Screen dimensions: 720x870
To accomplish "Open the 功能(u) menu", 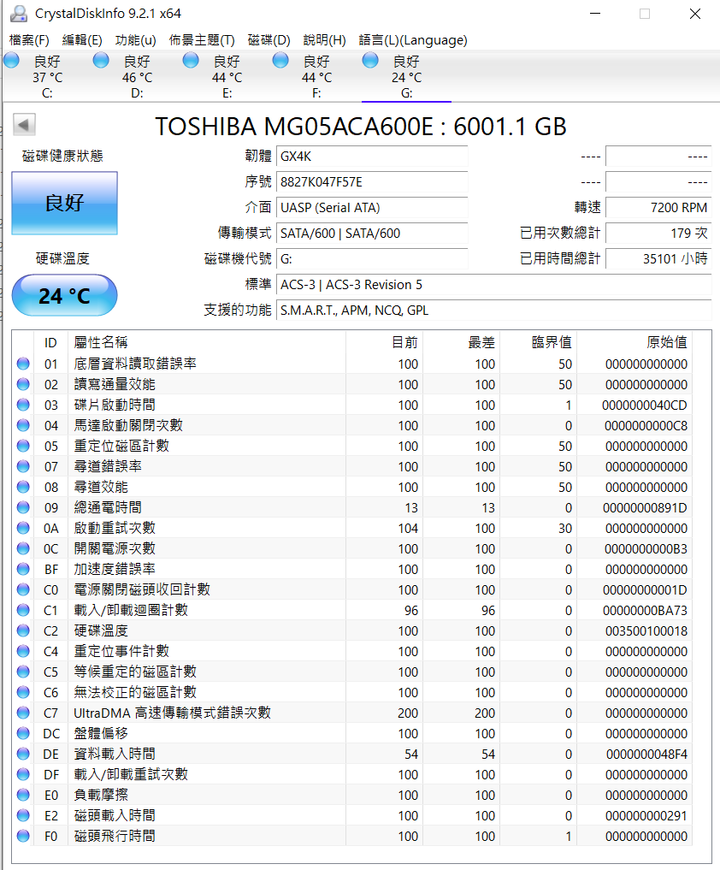I will 135,40.
